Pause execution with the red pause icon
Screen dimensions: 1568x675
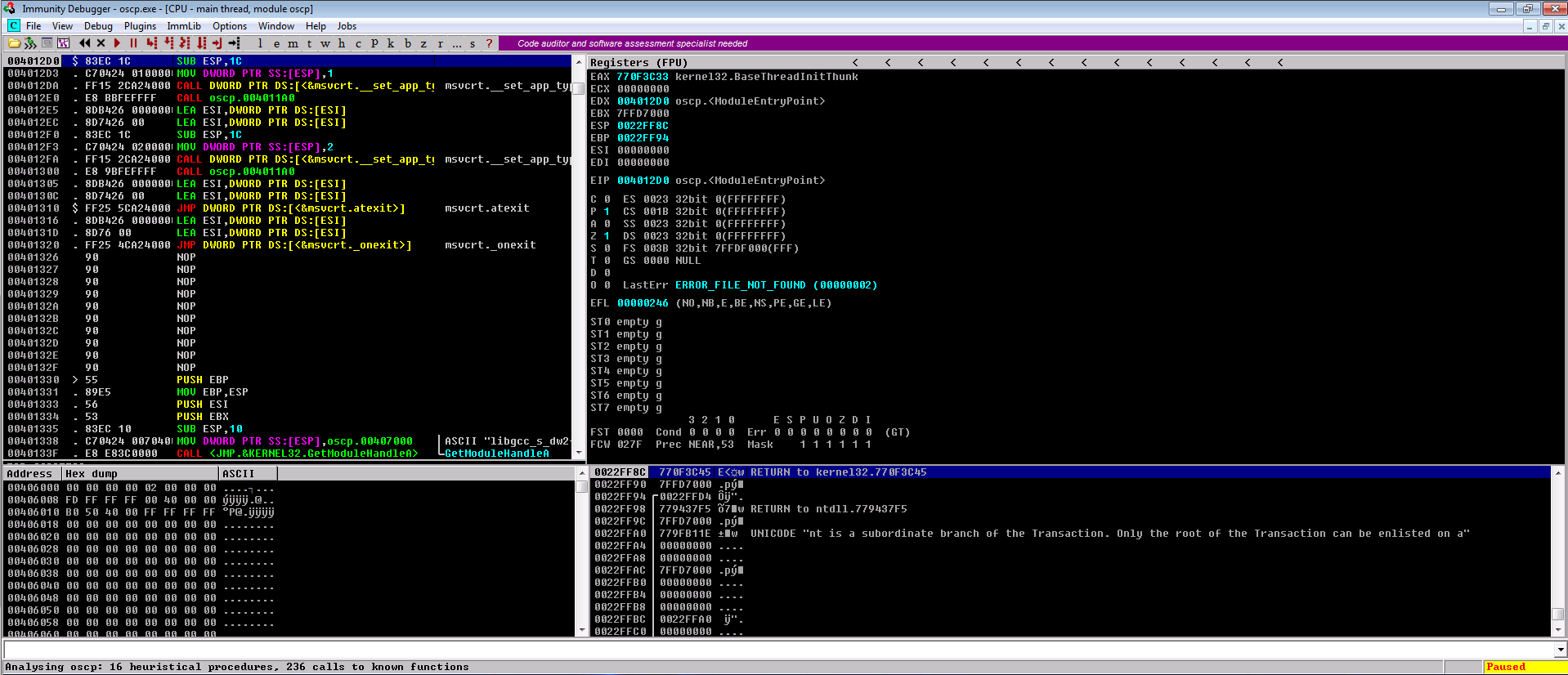(133, 43)
